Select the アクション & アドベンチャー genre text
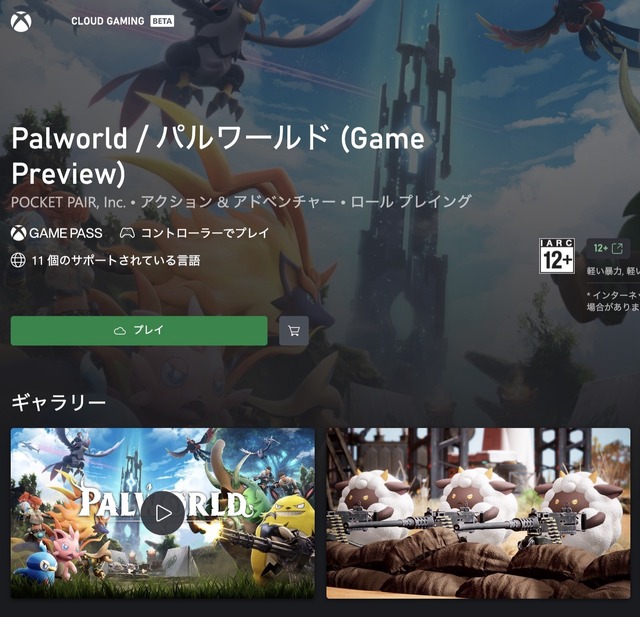This screenshot has width=640, height=617. (238, 202)
